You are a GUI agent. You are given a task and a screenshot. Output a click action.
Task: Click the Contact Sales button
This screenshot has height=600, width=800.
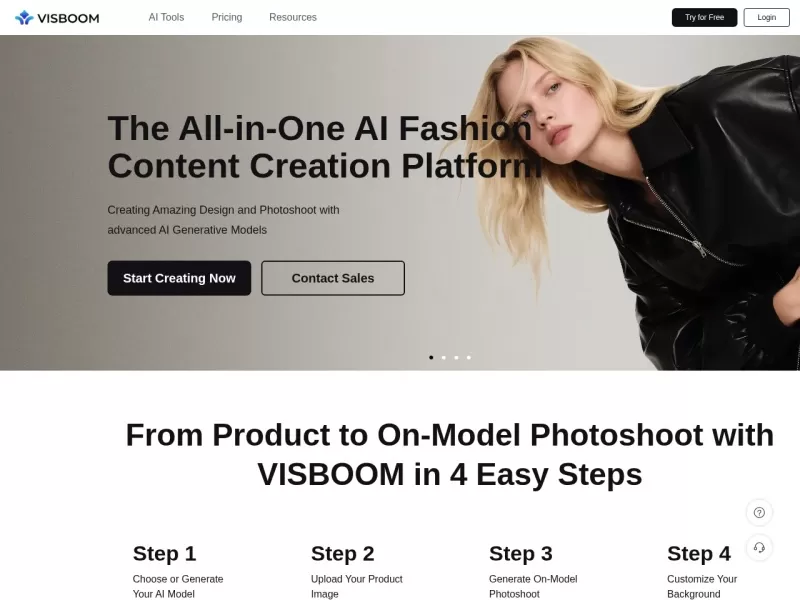(333, 278)
